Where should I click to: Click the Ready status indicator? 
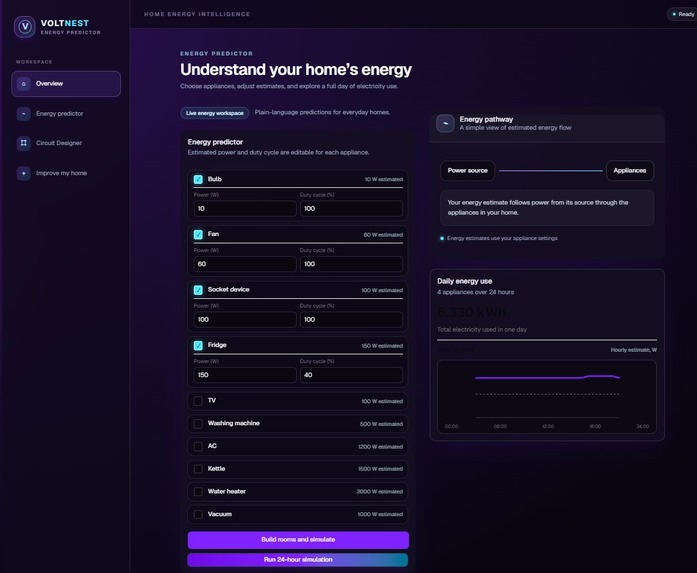(x=682, y=14)
